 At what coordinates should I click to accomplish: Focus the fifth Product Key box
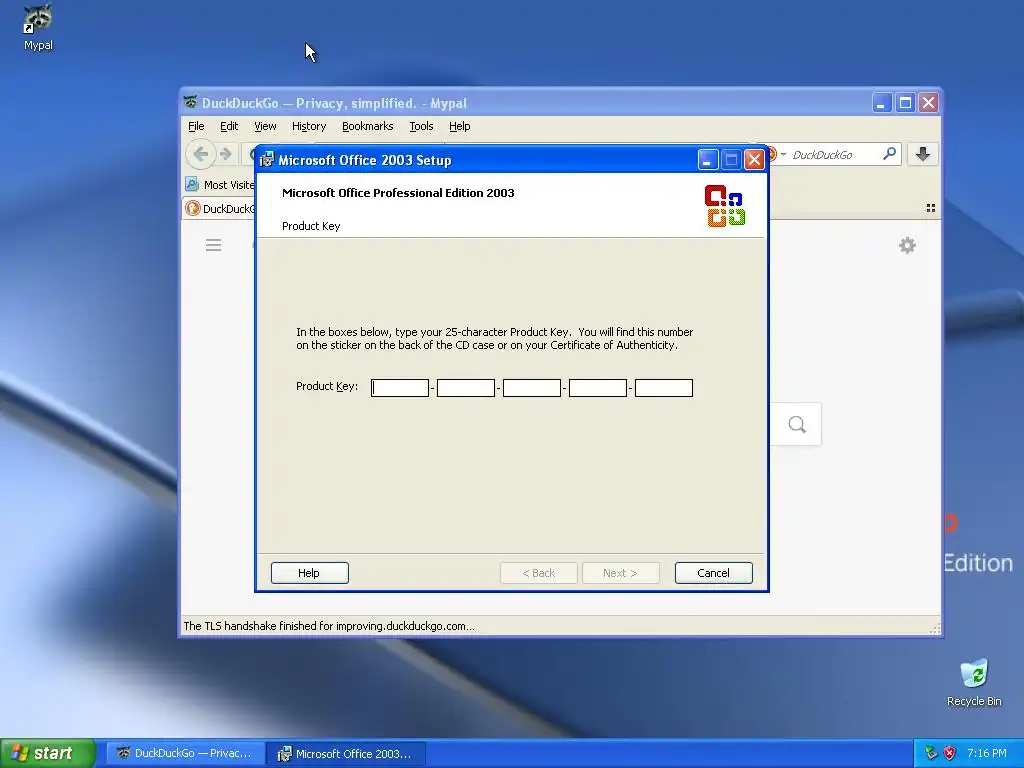point(664,388)
